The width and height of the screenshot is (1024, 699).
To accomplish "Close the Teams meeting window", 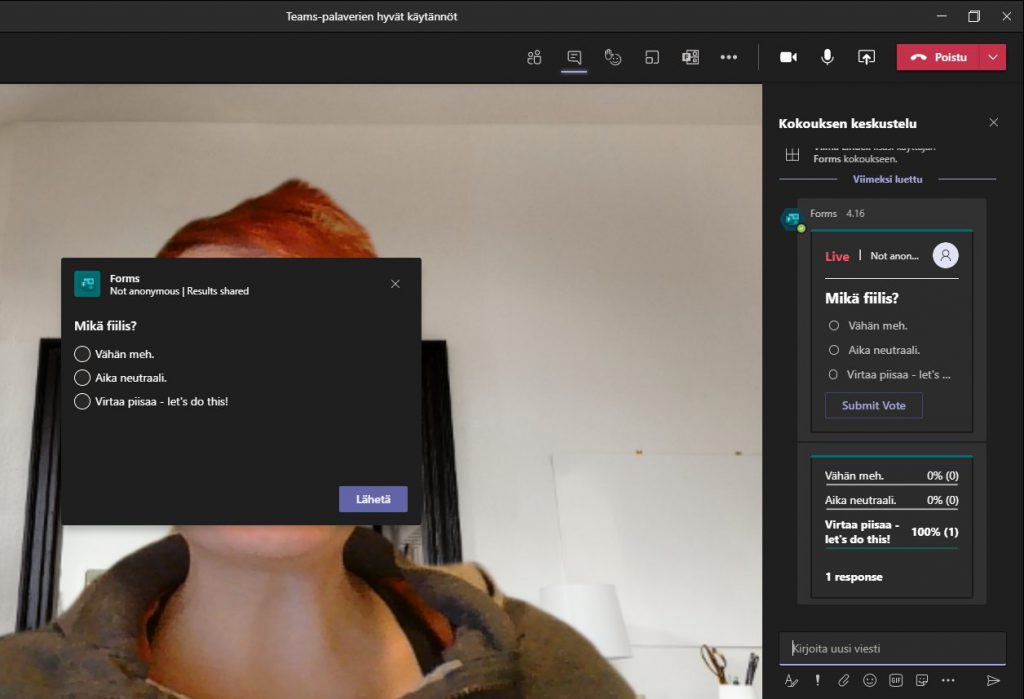I will click(1006, 16).
